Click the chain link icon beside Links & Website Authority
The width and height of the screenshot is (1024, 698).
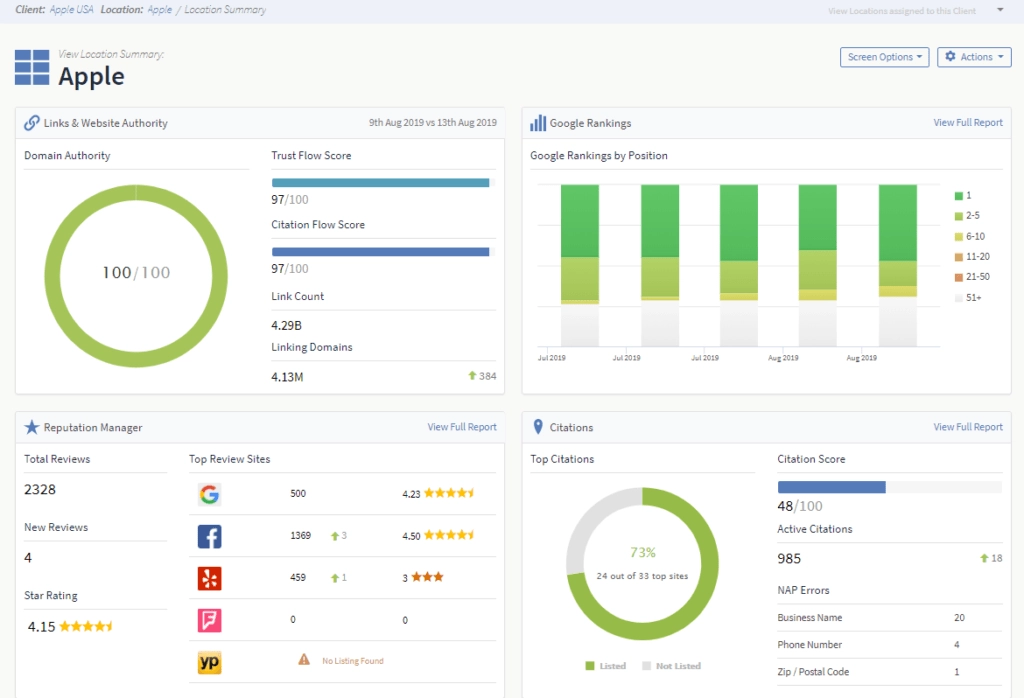(32, 123)
